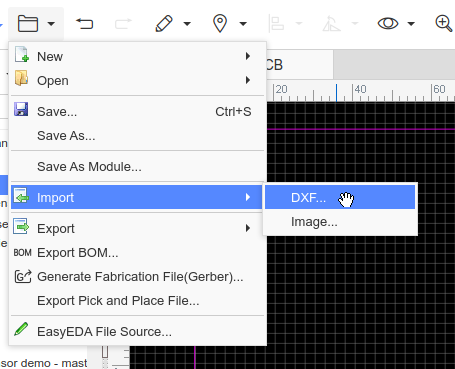The image size is (455, 369).
Task: Click the Undo arrow icon
Action: click(85, 24)
